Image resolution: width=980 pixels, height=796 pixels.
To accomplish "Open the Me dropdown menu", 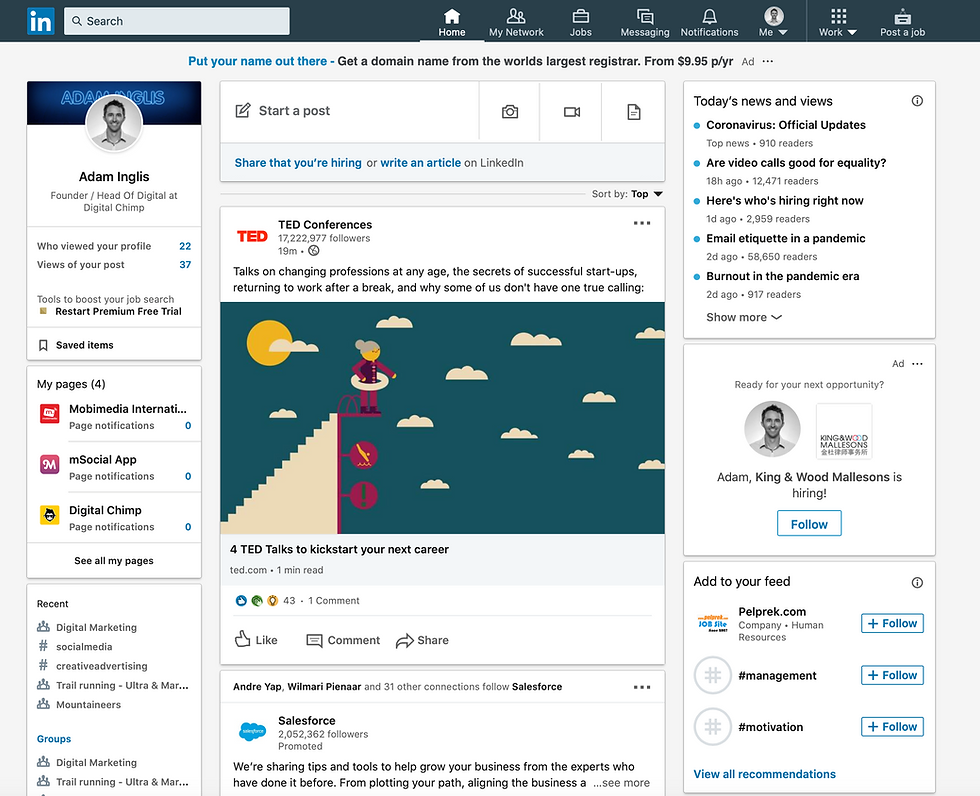I will [773, 22].
